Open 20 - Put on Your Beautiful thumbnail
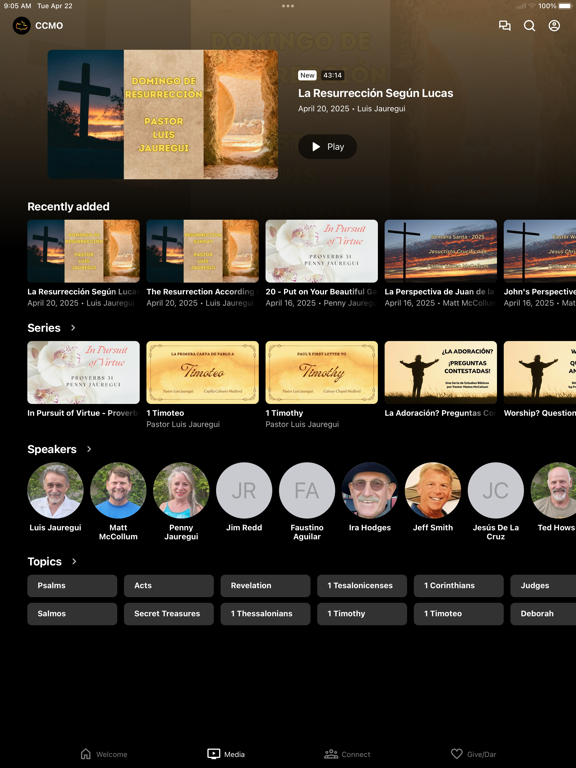Viewport: 576px width, 768px height. pos(321,251)
